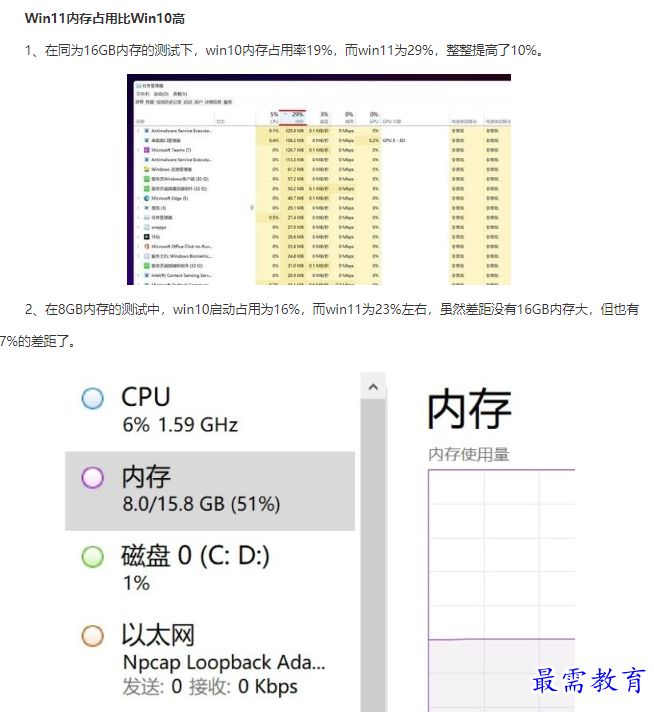Expand the Microsoft Edge (5) process row

click(x=139, y=198)
